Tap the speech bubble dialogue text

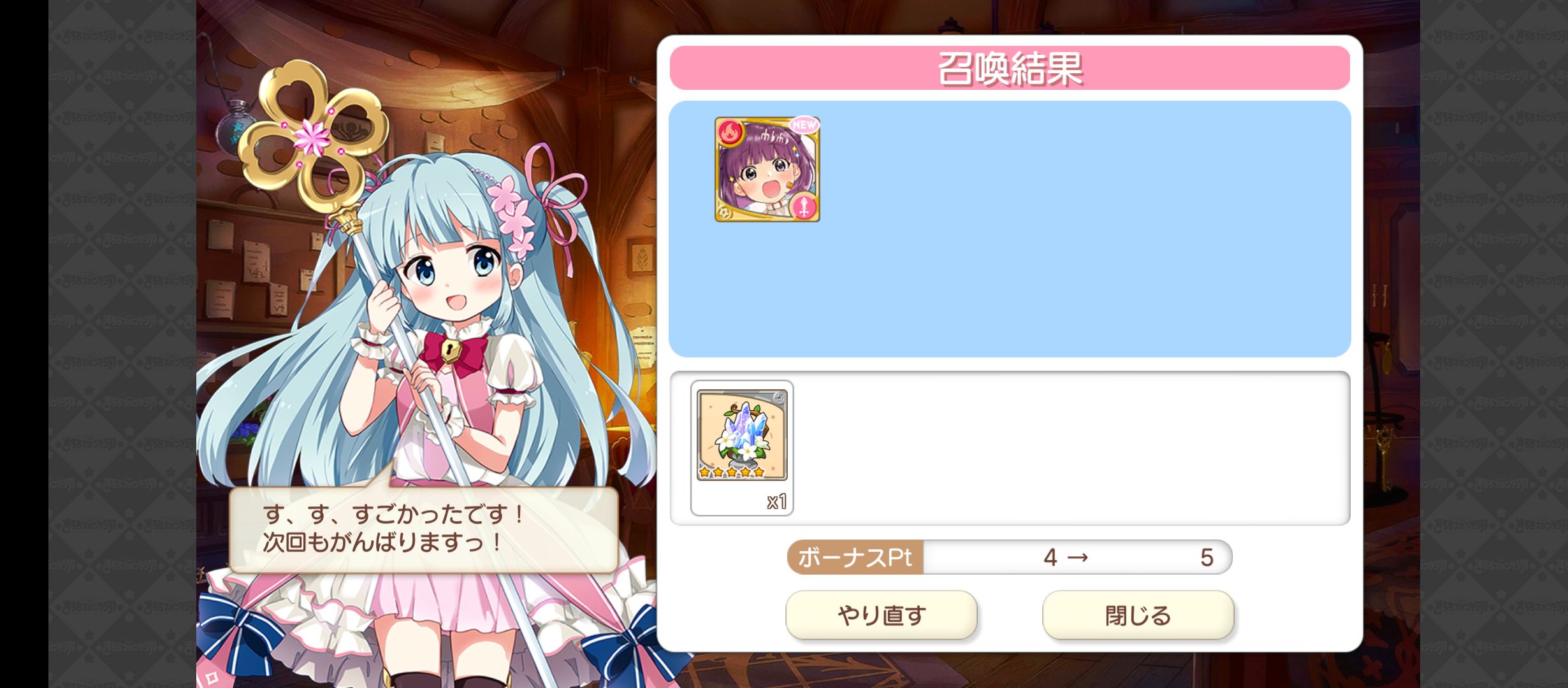click(393, 528)
